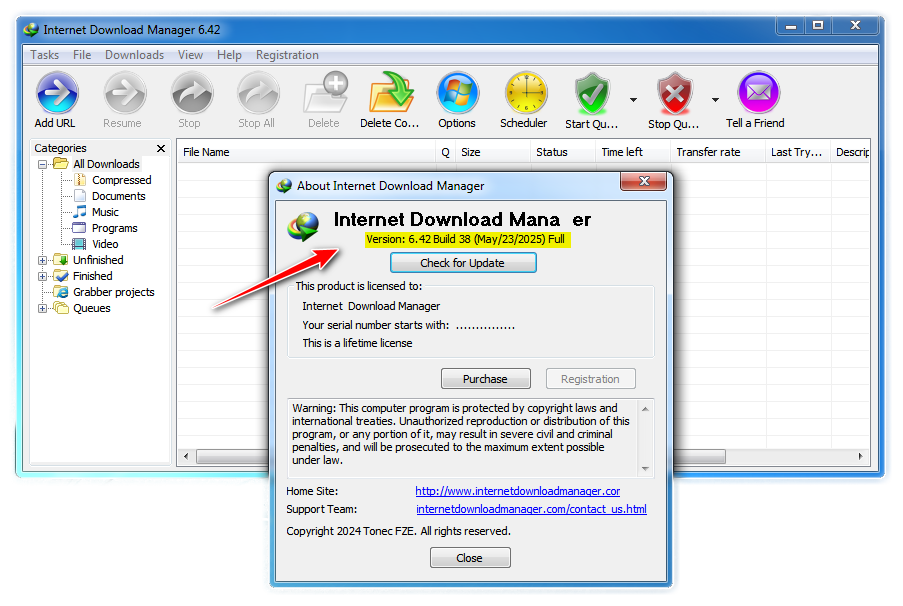Open the View menu
903x606 pixels.
tap(190, 55)
